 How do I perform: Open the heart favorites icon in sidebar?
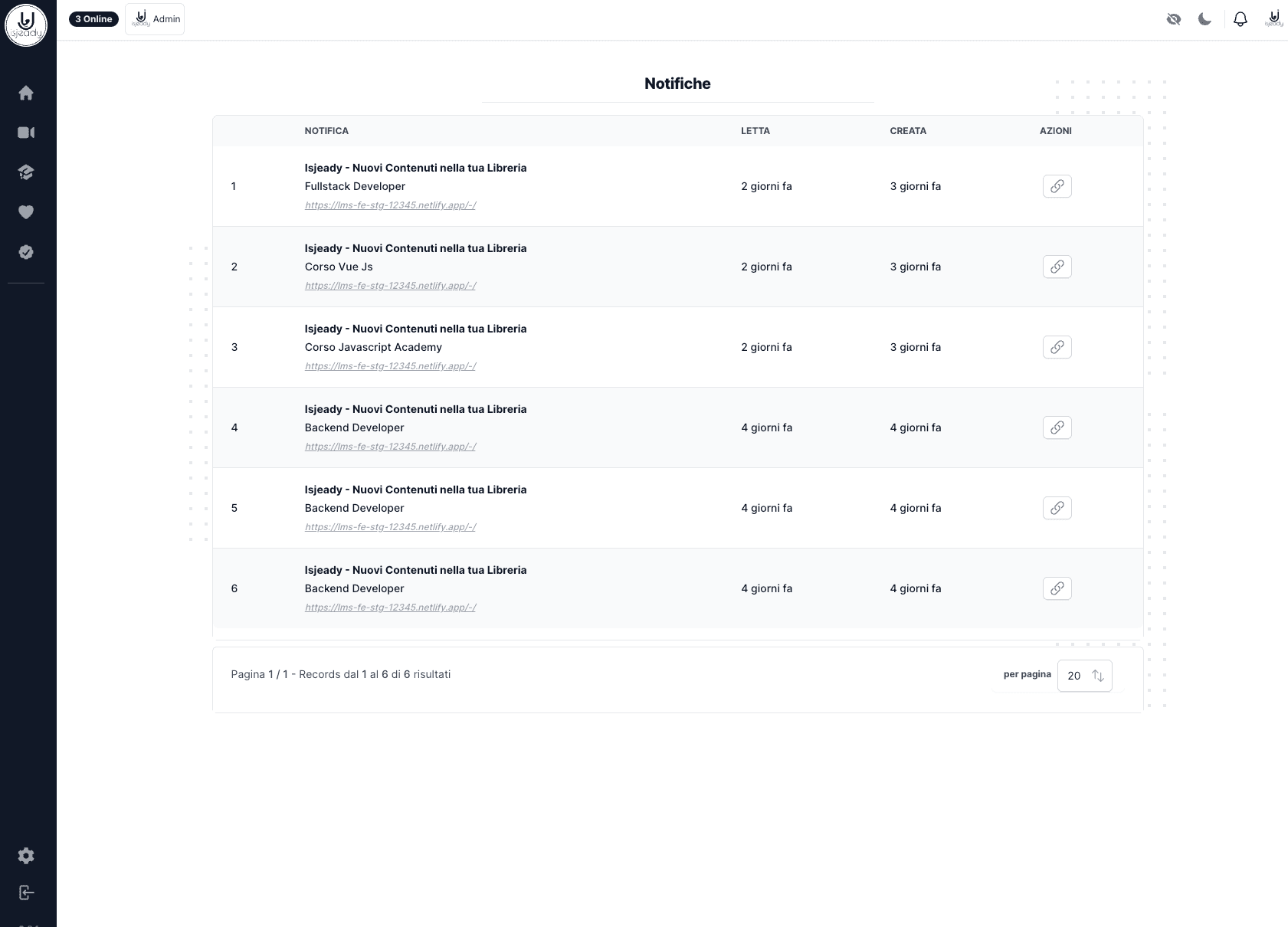pyautogui.click(x=26, y=212)
